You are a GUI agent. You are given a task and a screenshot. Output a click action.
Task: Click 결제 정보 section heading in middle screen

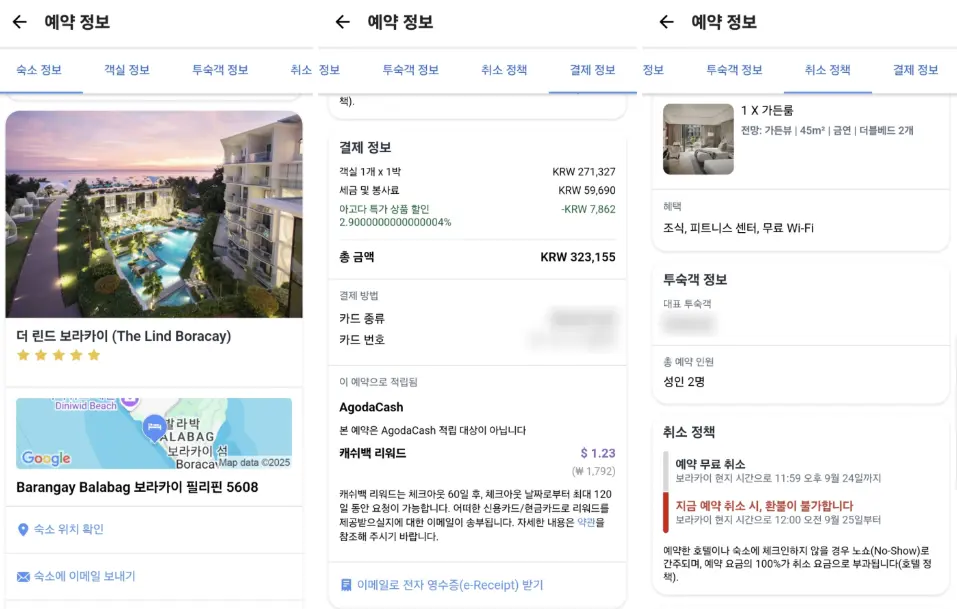pos(365,147)
